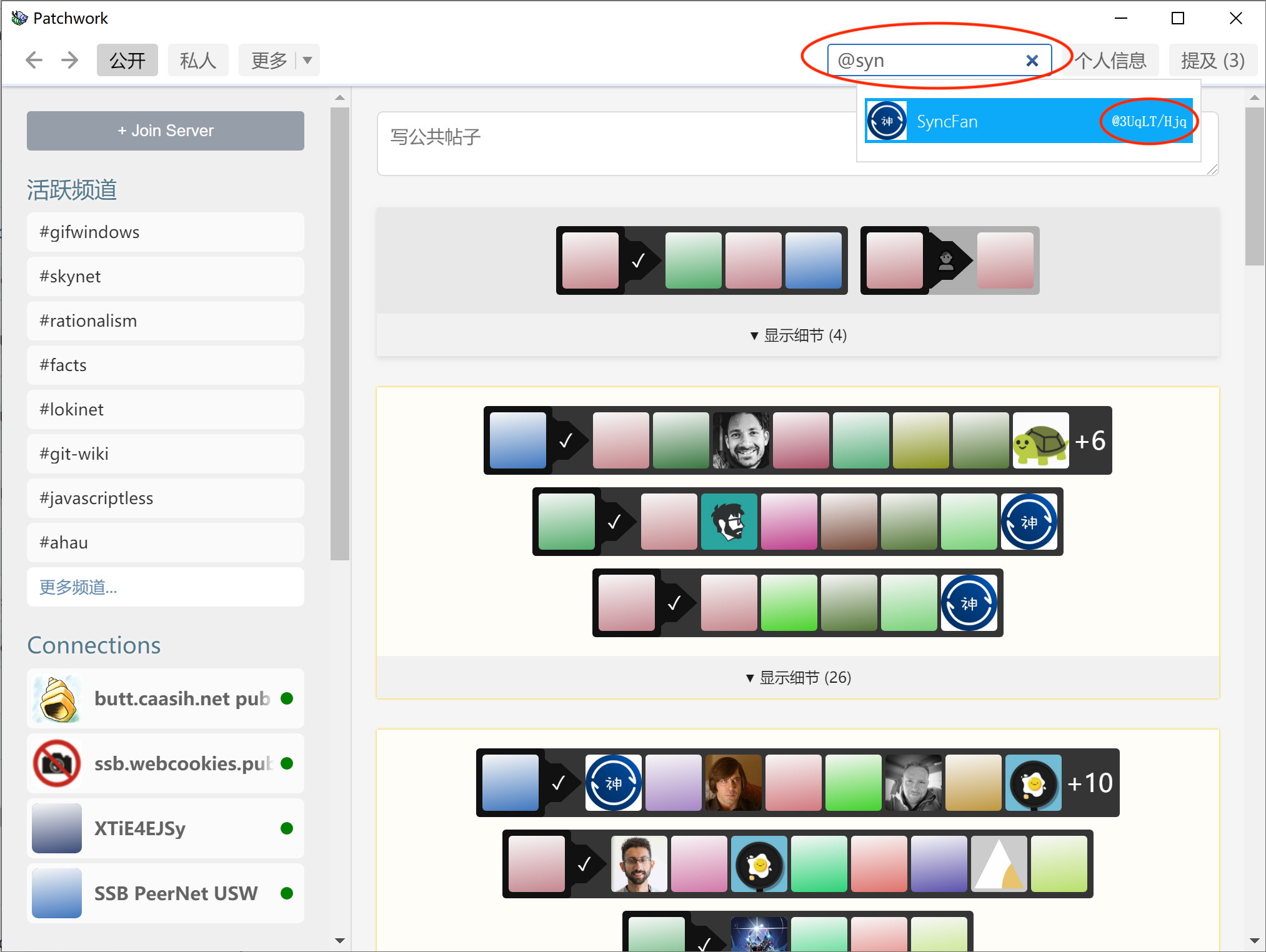Click the white triangle avatar
1266x952 pixels.
pyautogui.click(x=999, y=864)
